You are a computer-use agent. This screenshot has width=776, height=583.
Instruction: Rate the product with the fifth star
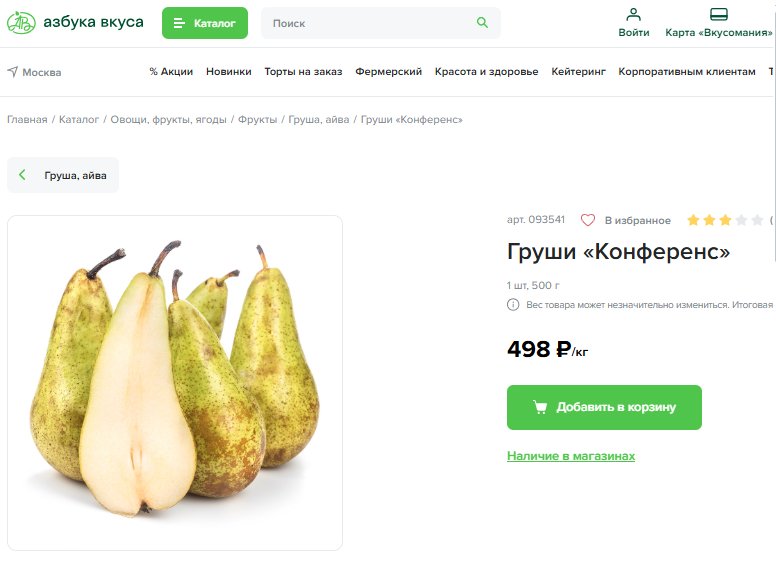tap(757, 220)
